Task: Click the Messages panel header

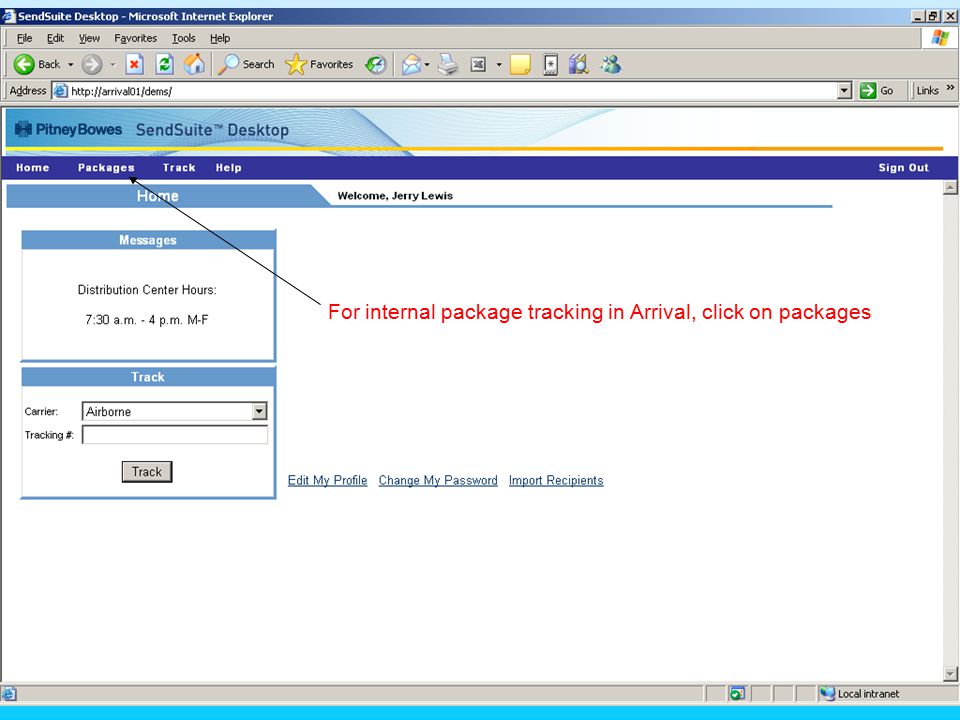Action: tap(148, 240)
